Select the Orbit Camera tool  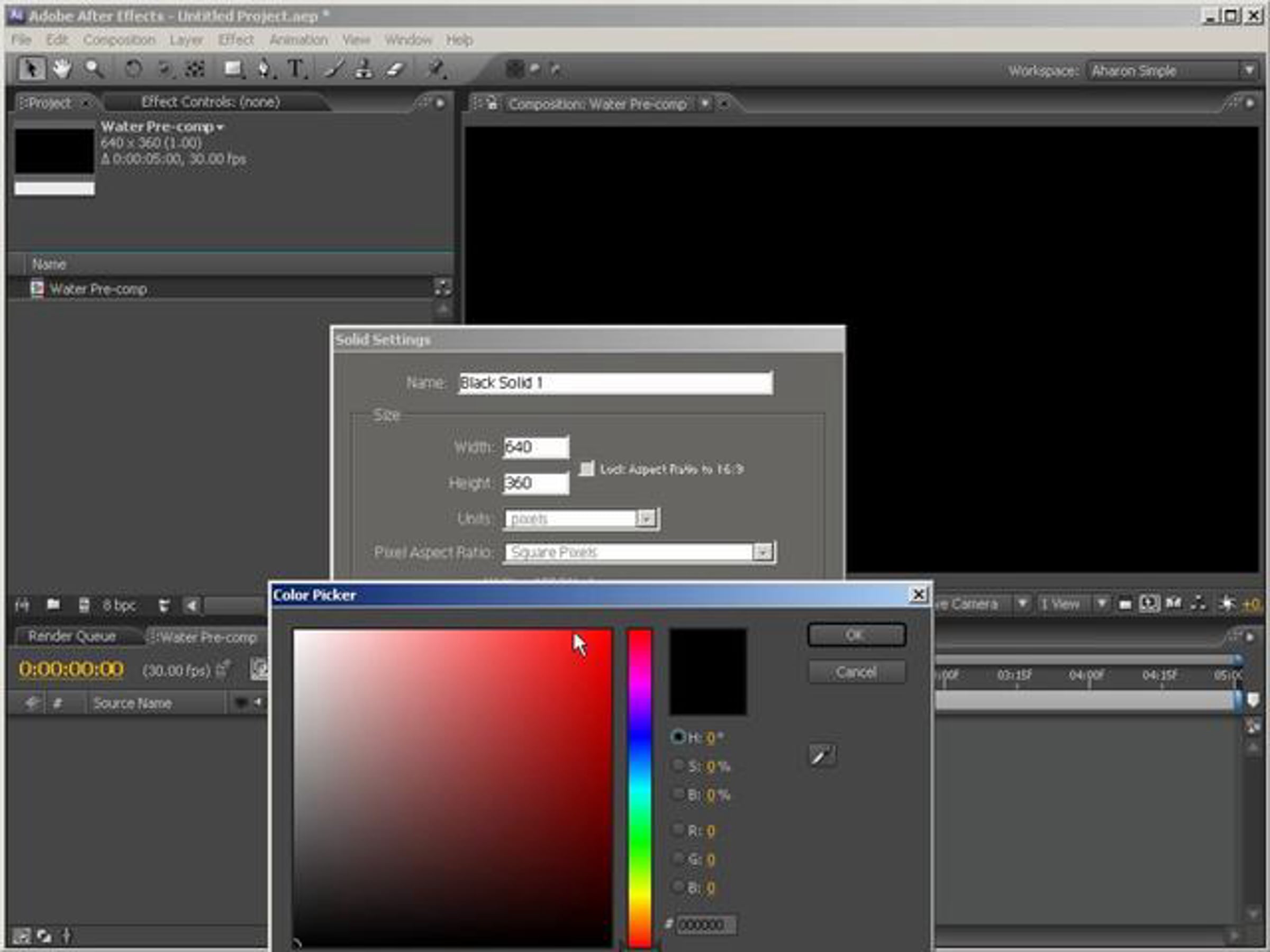tap(164, 69)
